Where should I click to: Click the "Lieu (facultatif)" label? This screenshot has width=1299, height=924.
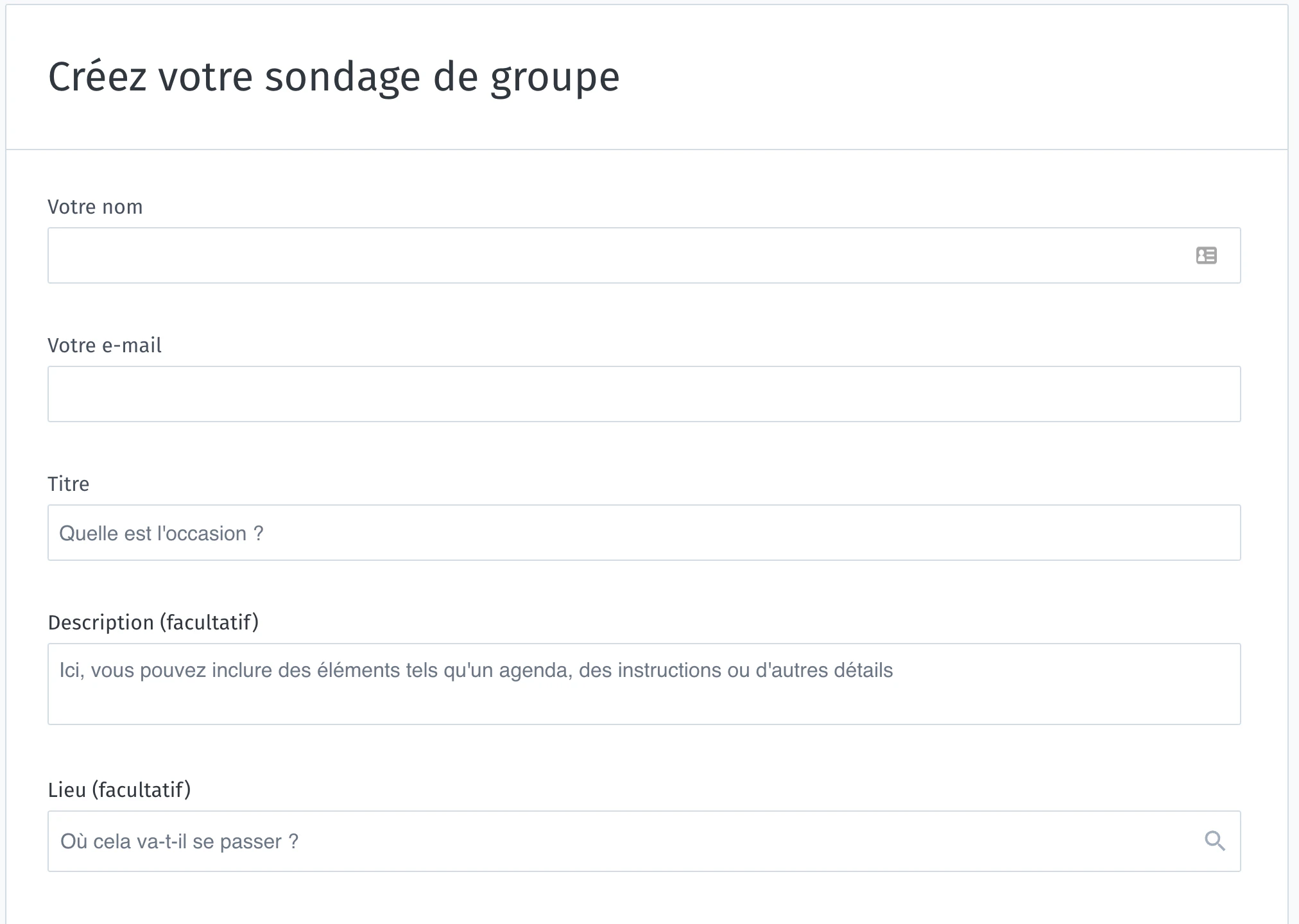point(119,790)
